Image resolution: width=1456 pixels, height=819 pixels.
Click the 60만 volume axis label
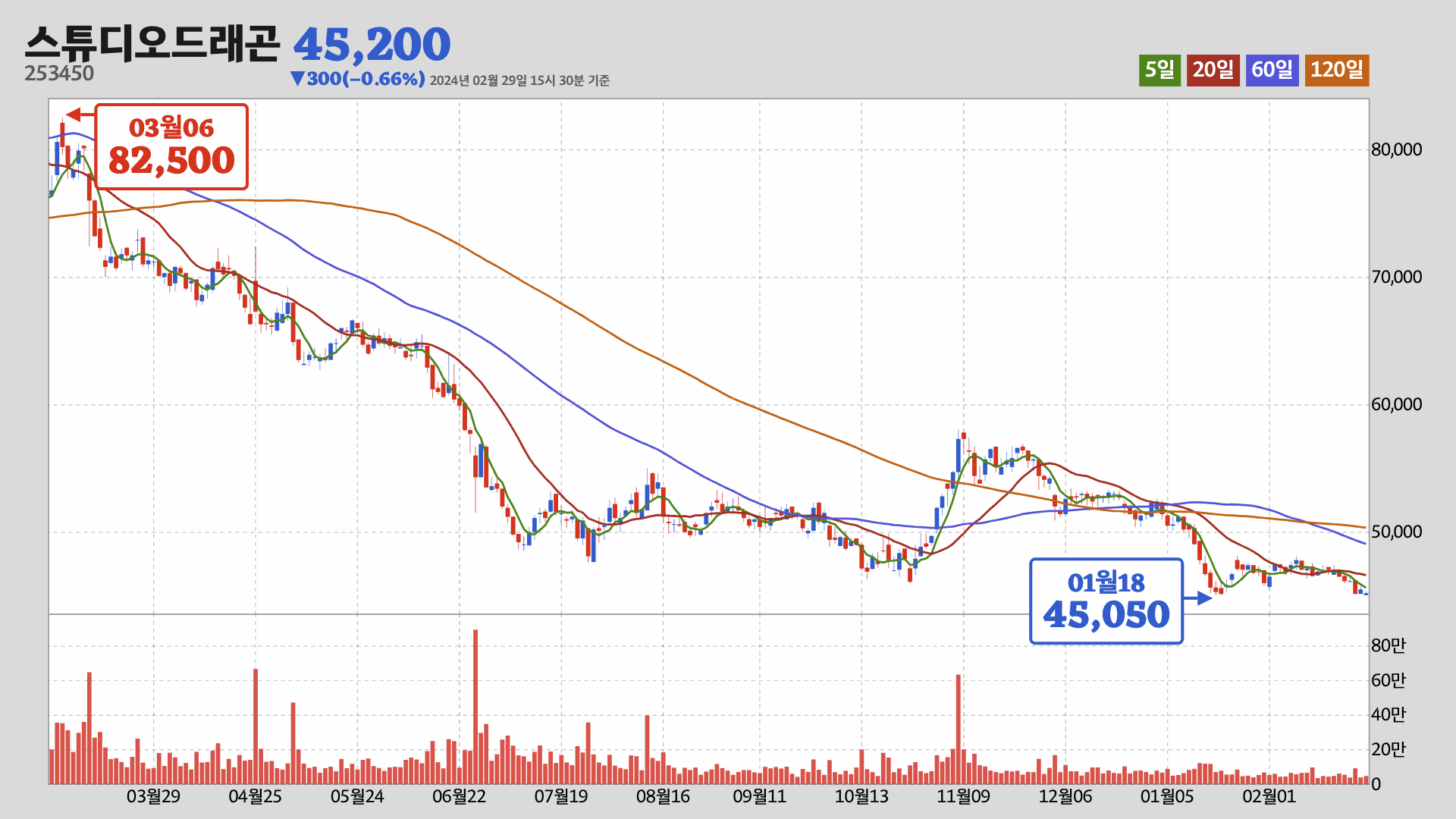pyautogui.click(x=1388, y=680)
